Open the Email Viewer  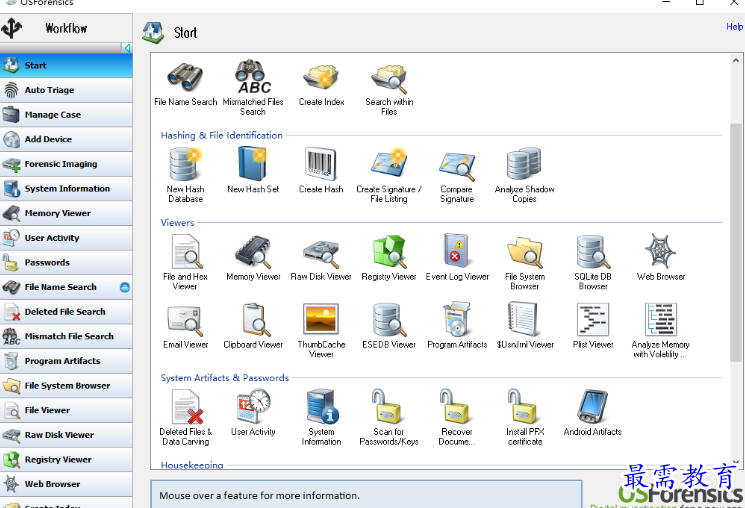[x=185, y=320]
